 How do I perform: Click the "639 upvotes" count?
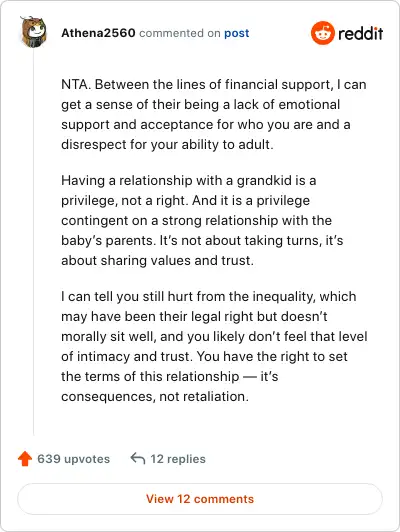74,459
